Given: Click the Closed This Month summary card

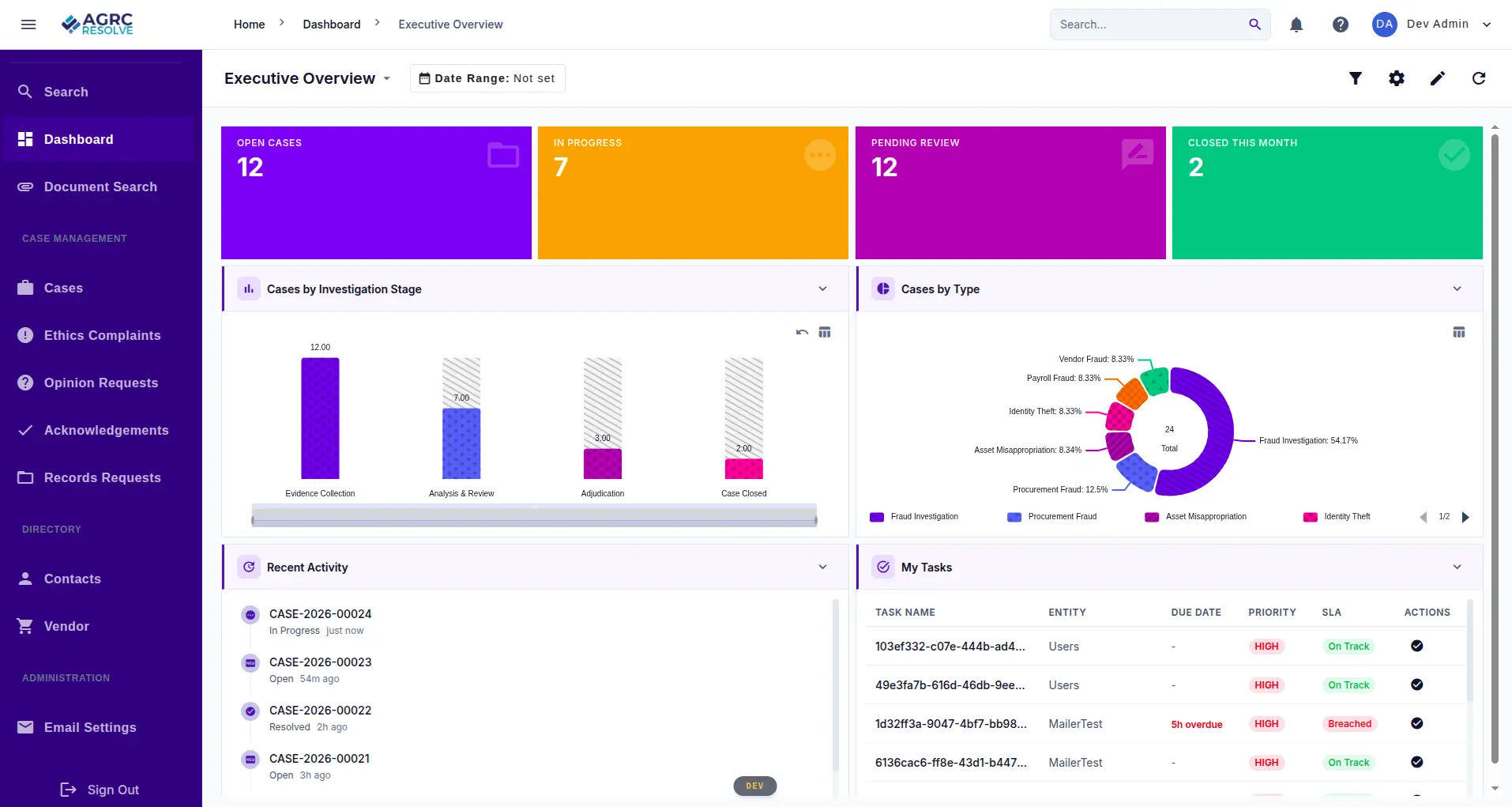Looking at the screenshot, I should coord(1327,193).
